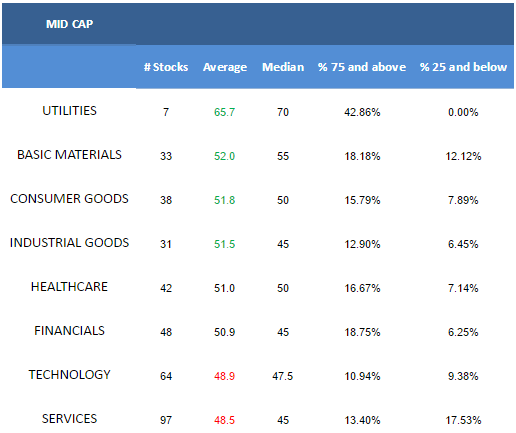Click the 97 stocks count cell

point(166,420)
